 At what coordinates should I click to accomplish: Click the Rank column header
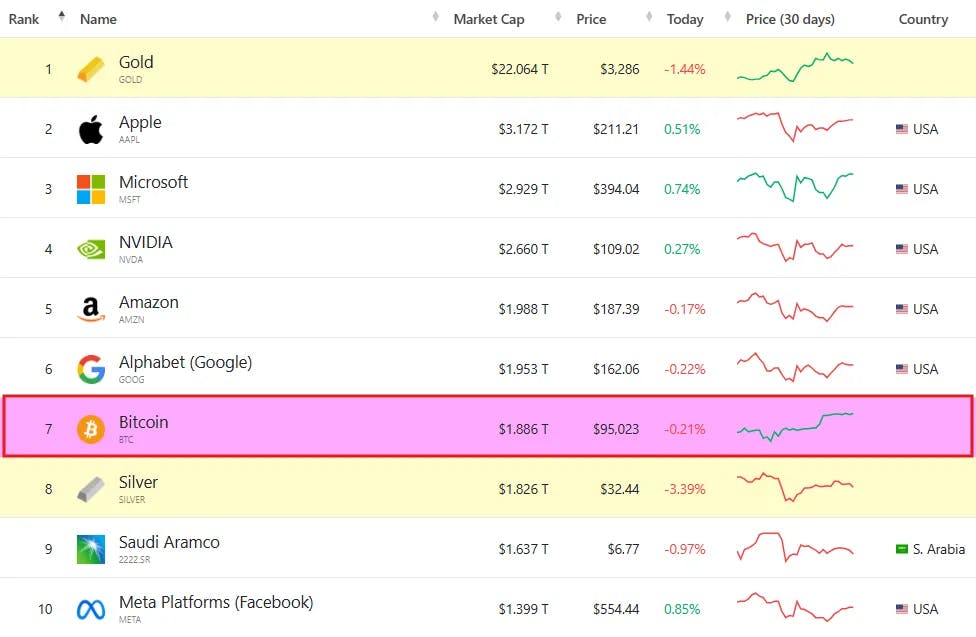24,19
